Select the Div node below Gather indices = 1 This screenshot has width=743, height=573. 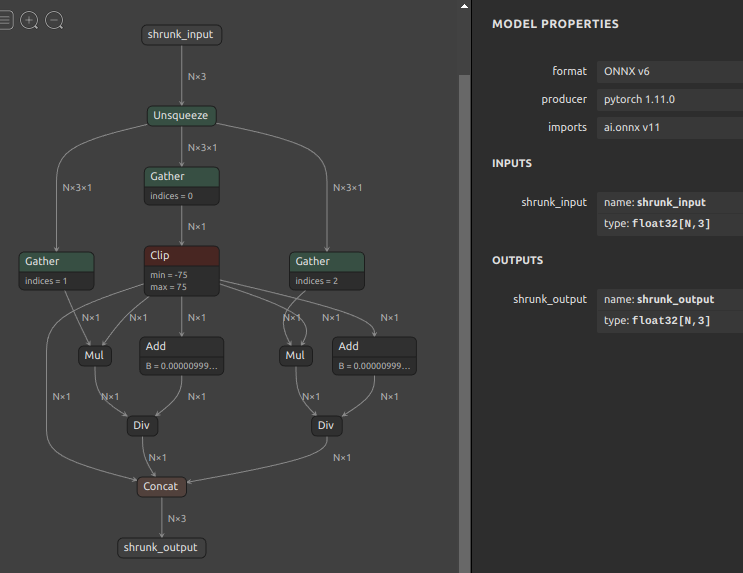coord(142,426)
